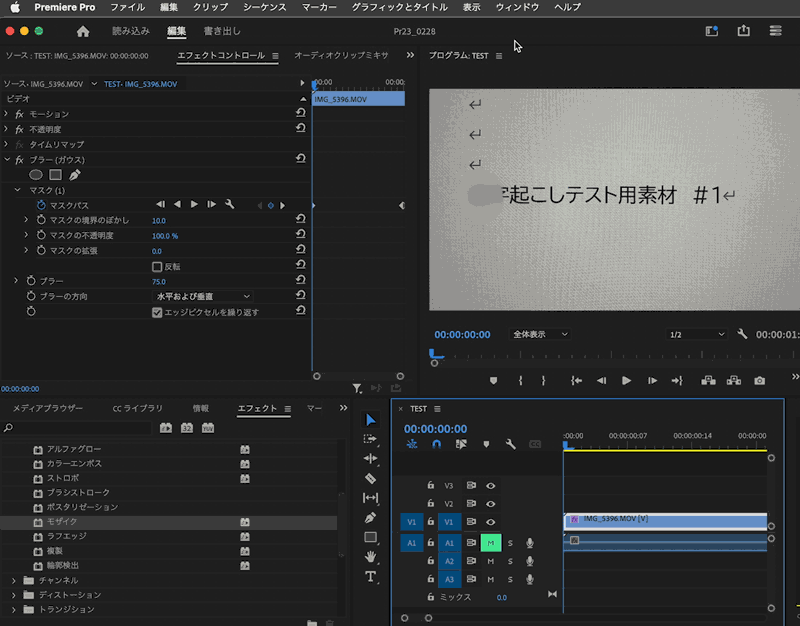Select the free-draw bezier pen mask

75,175
